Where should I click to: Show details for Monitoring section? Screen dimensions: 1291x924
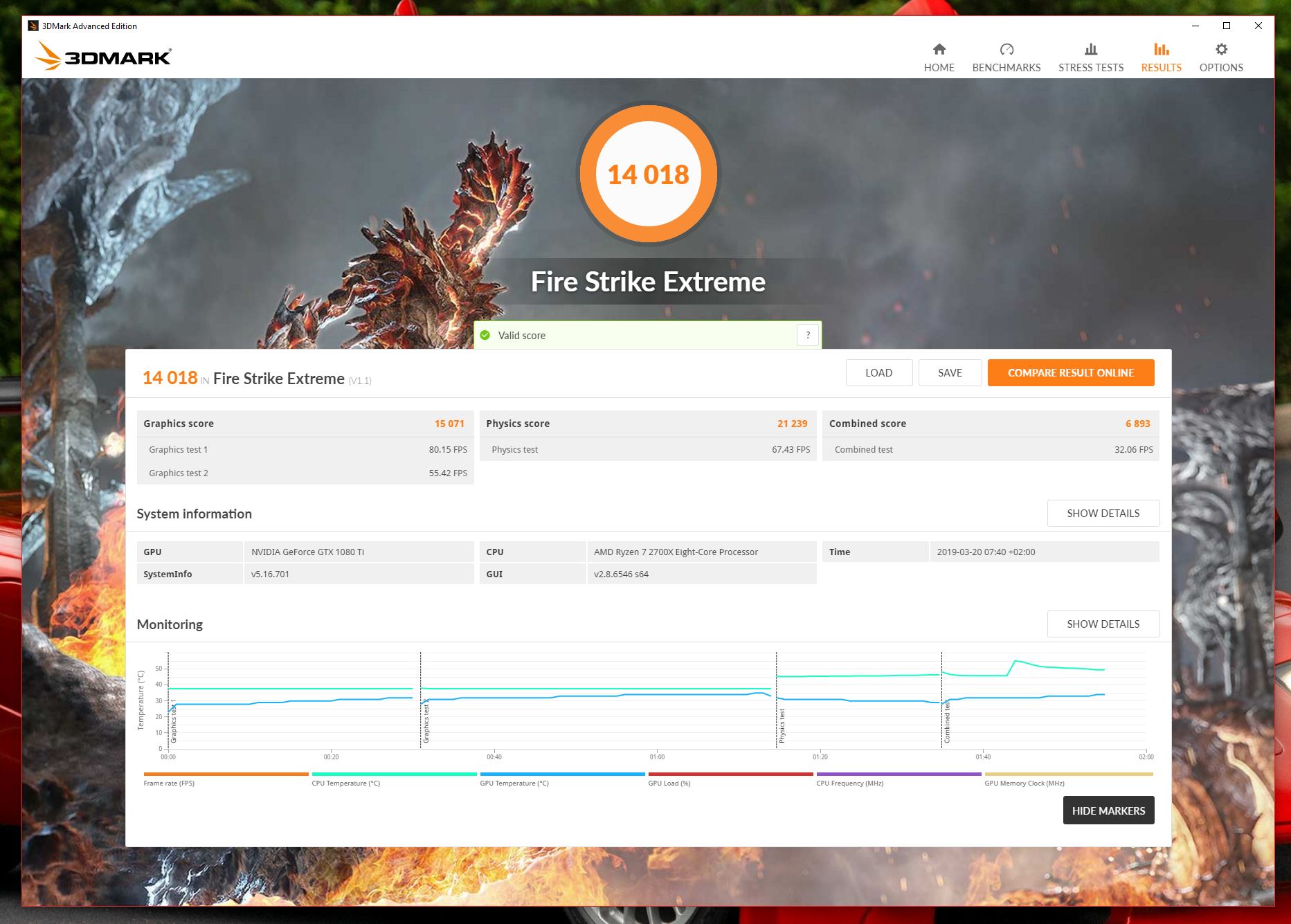click(1103, 624)
